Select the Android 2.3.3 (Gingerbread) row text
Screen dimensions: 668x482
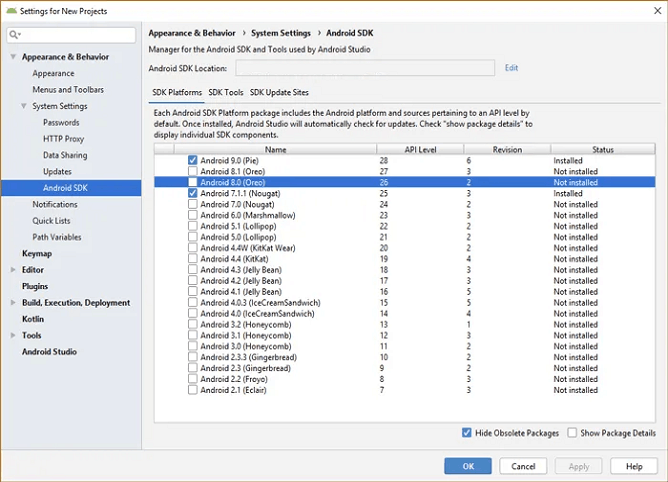click(248, 357)
